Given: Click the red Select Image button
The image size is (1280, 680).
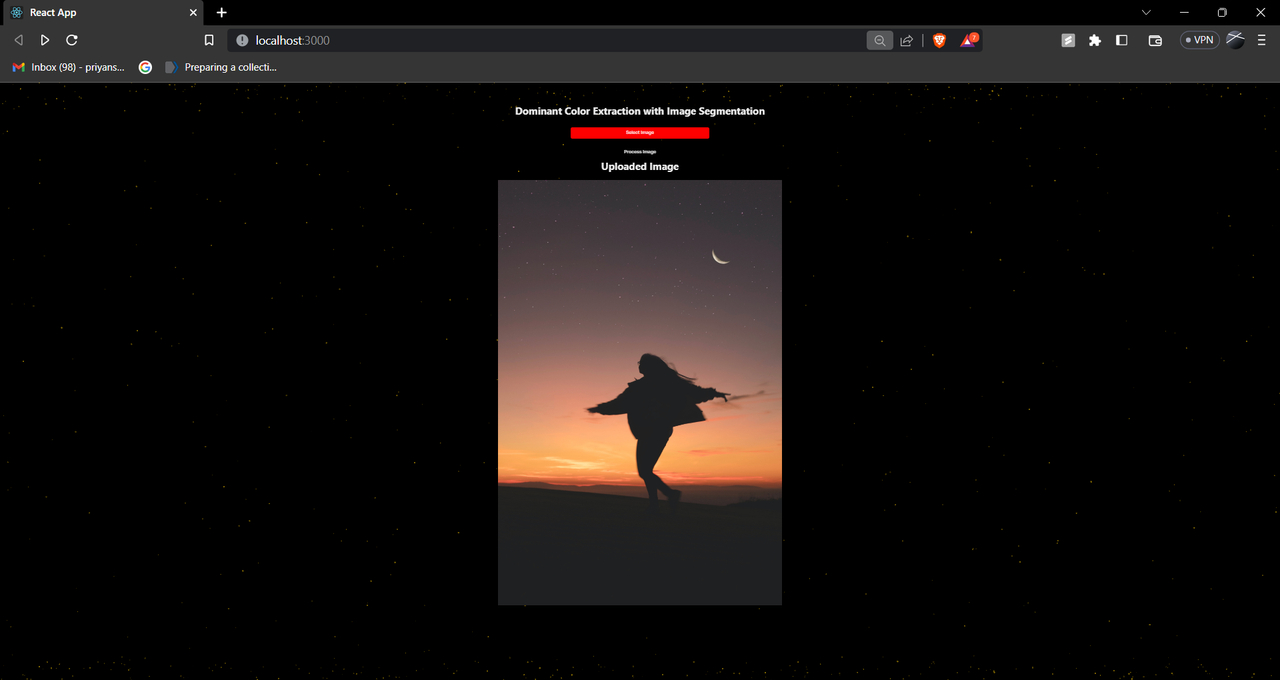Looking at the screenshot, I should click(640, 133).
